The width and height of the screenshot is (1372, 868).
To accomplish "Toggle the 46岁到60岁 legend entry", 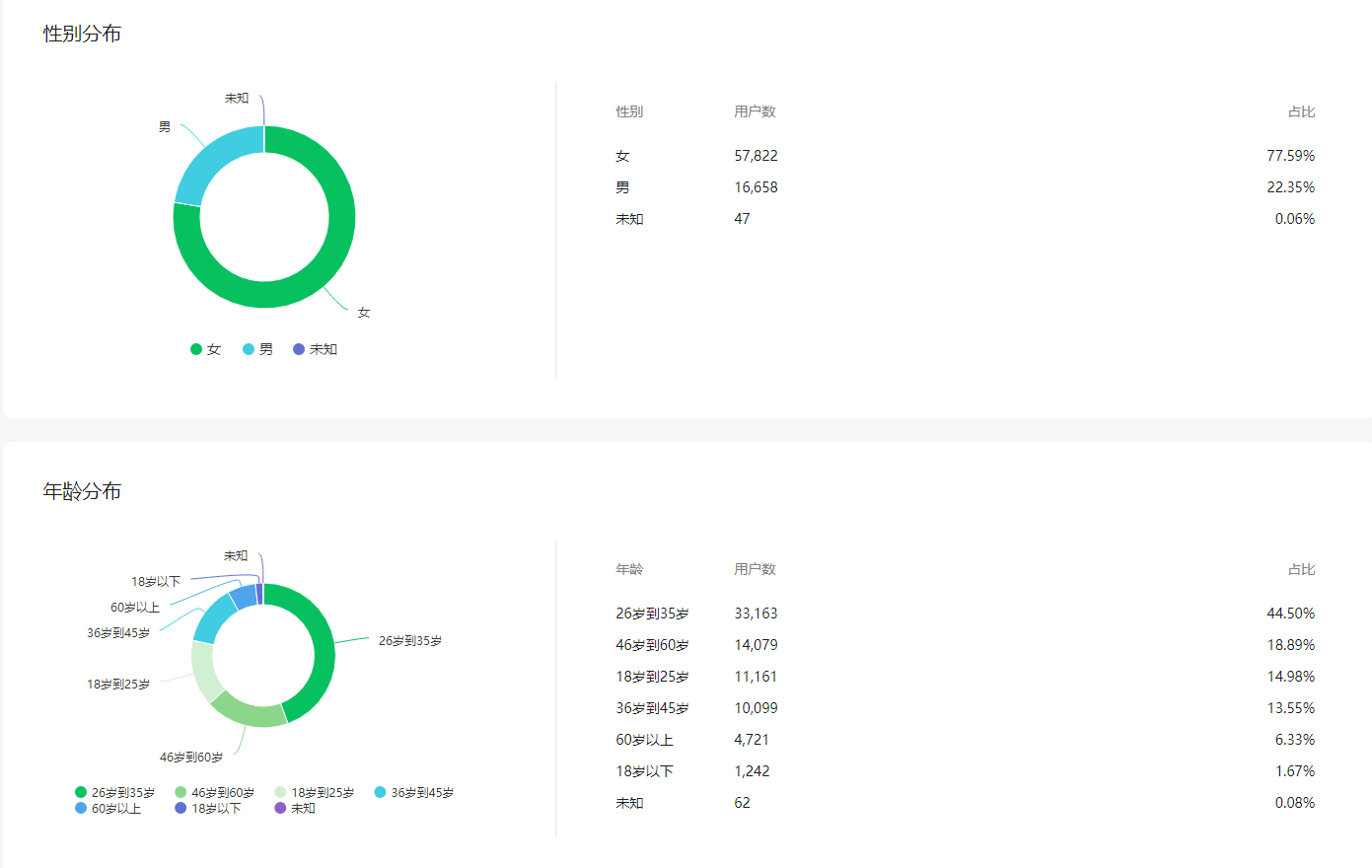I will (215, 792).
